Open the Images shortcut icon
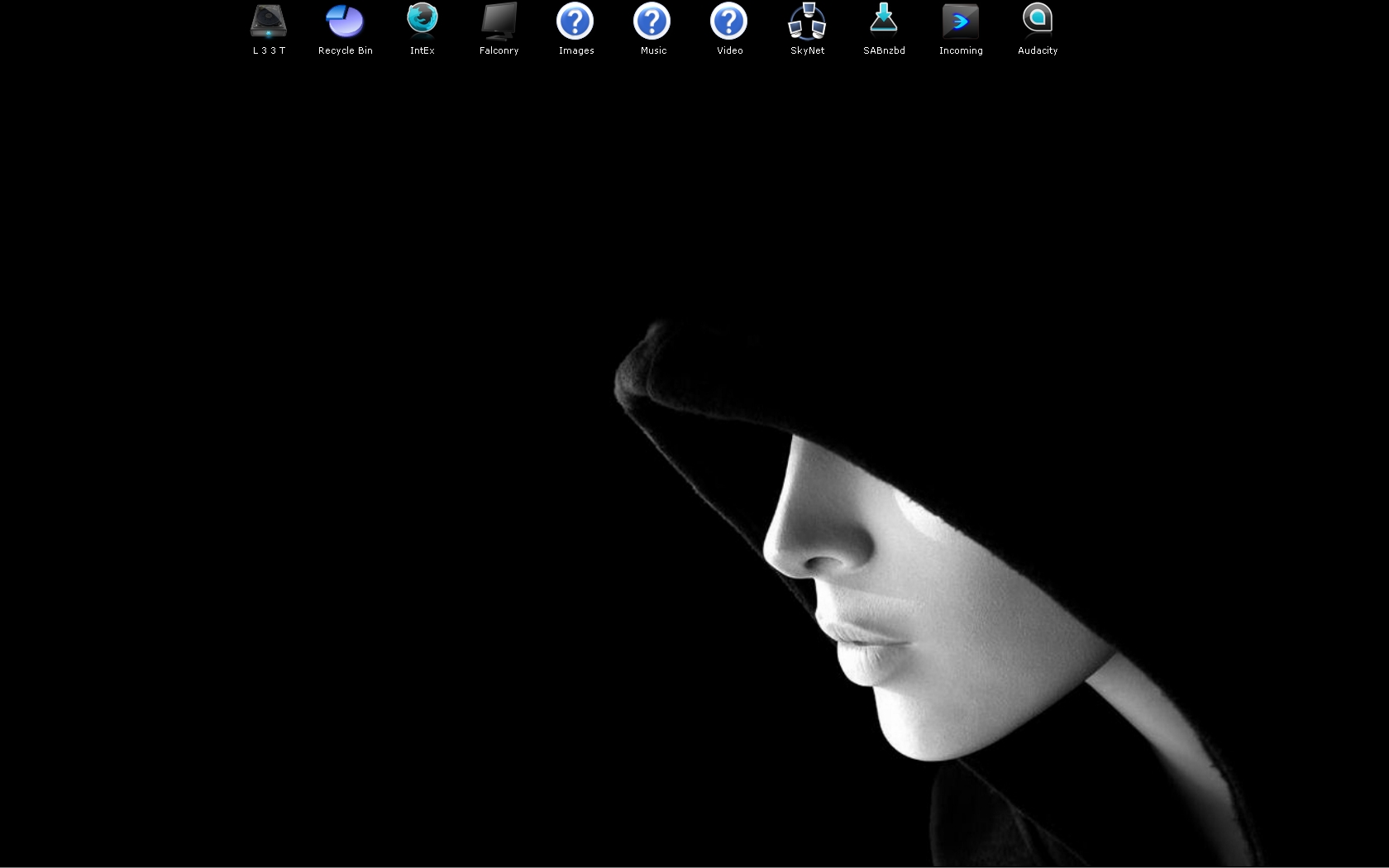 (575, 21)
